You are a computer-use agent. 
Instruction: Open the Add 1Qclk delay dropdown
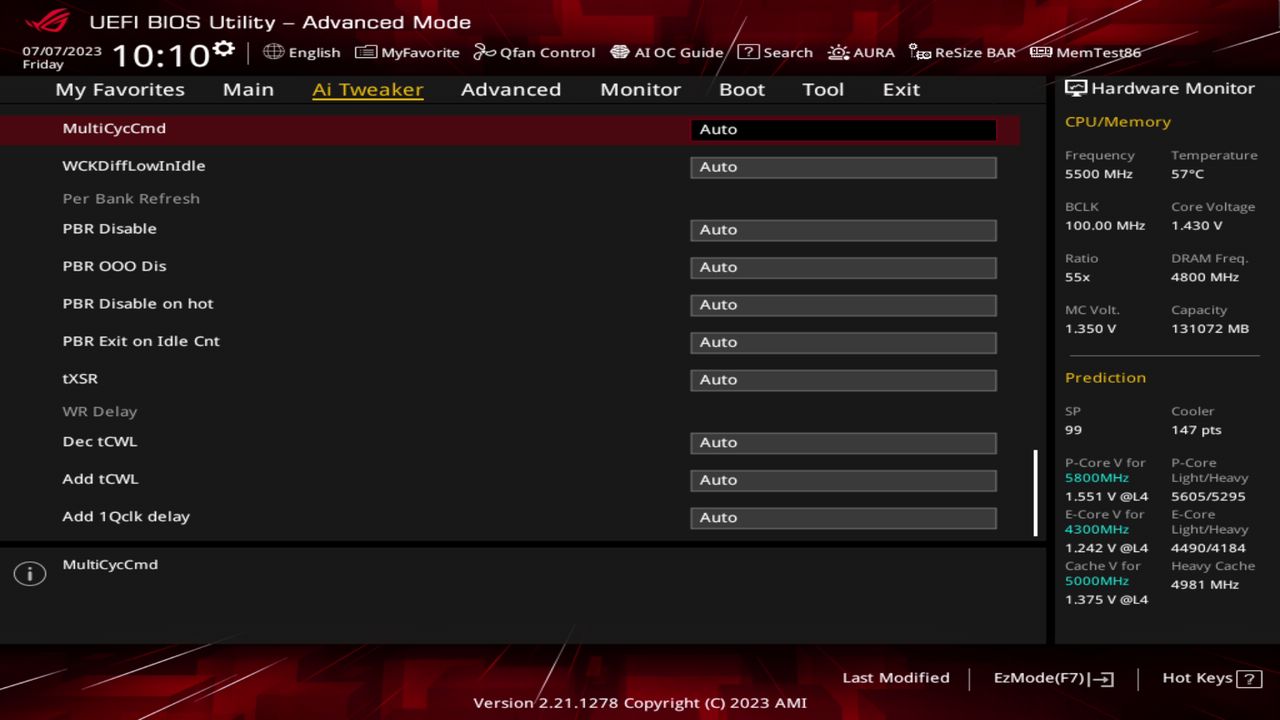click(x=843, y=518)
